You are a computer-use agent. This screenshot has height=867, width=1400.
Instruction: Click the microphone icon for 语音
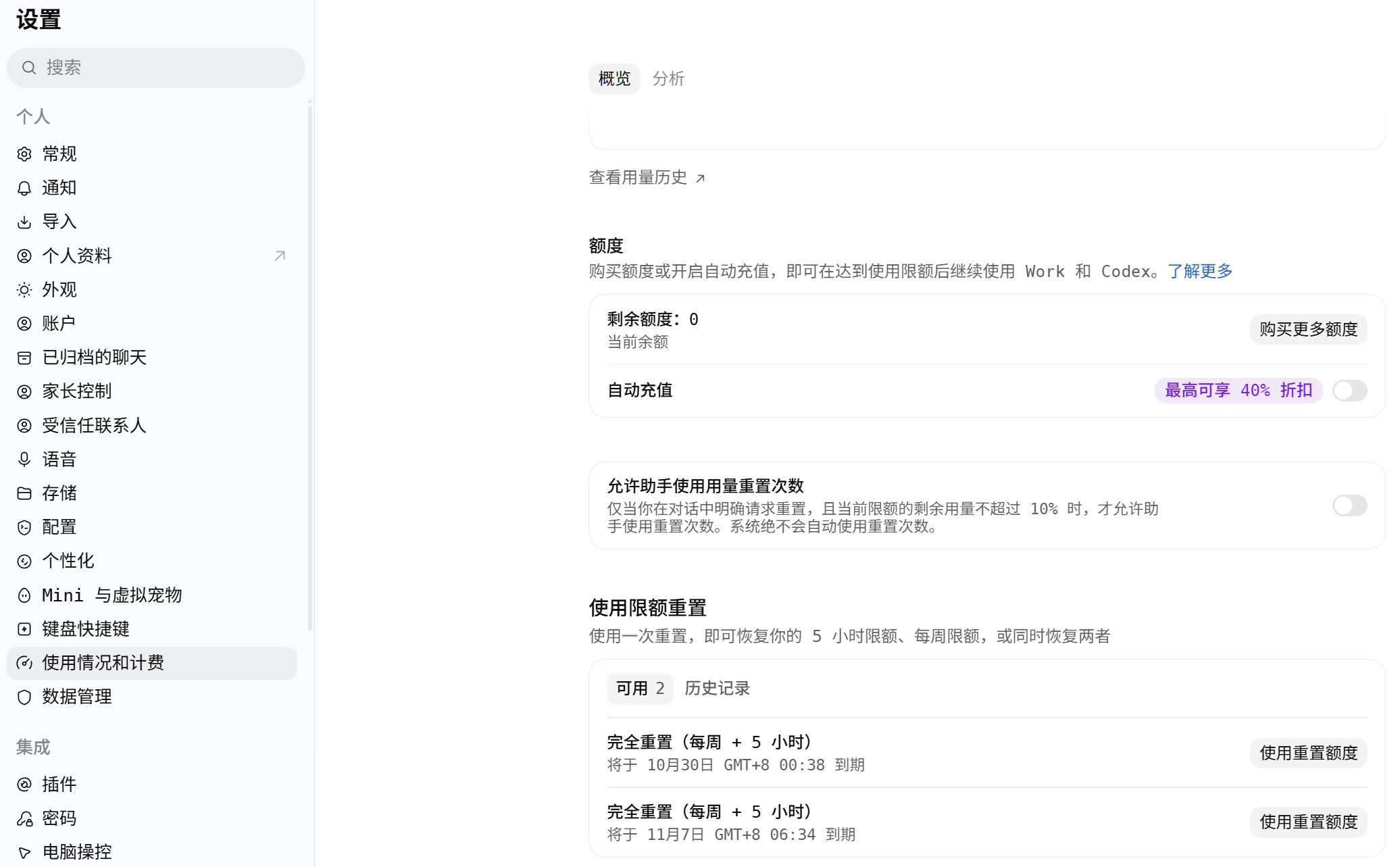tap(24, 460)
